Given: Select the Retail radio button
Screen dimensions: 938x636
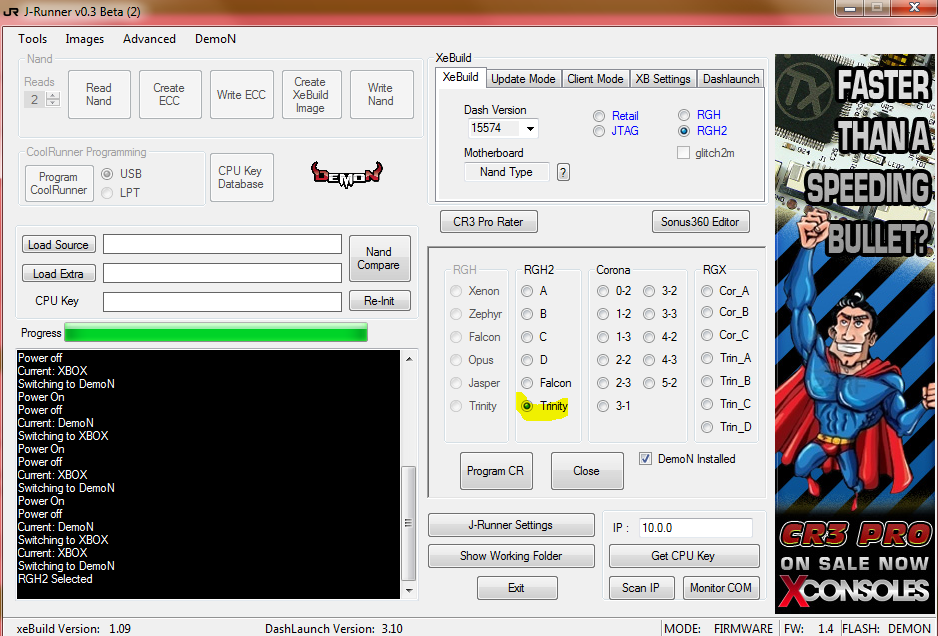Looking at the screenshot, I should pos(599,116).
